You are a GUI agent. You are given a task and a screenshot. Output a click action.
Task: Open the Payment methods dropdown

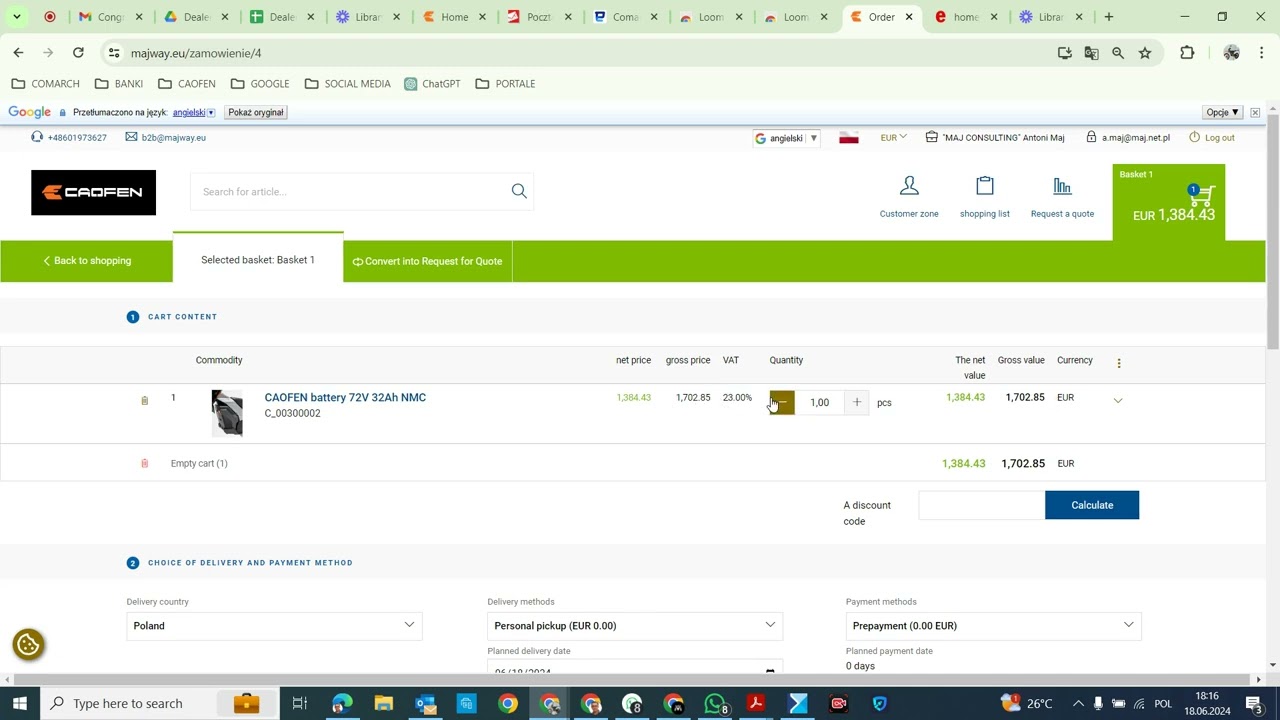(x=993, y=626)
